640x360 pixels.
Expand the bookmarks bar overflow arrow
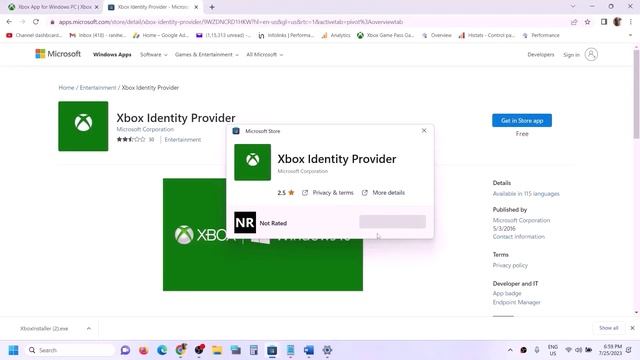630,36
